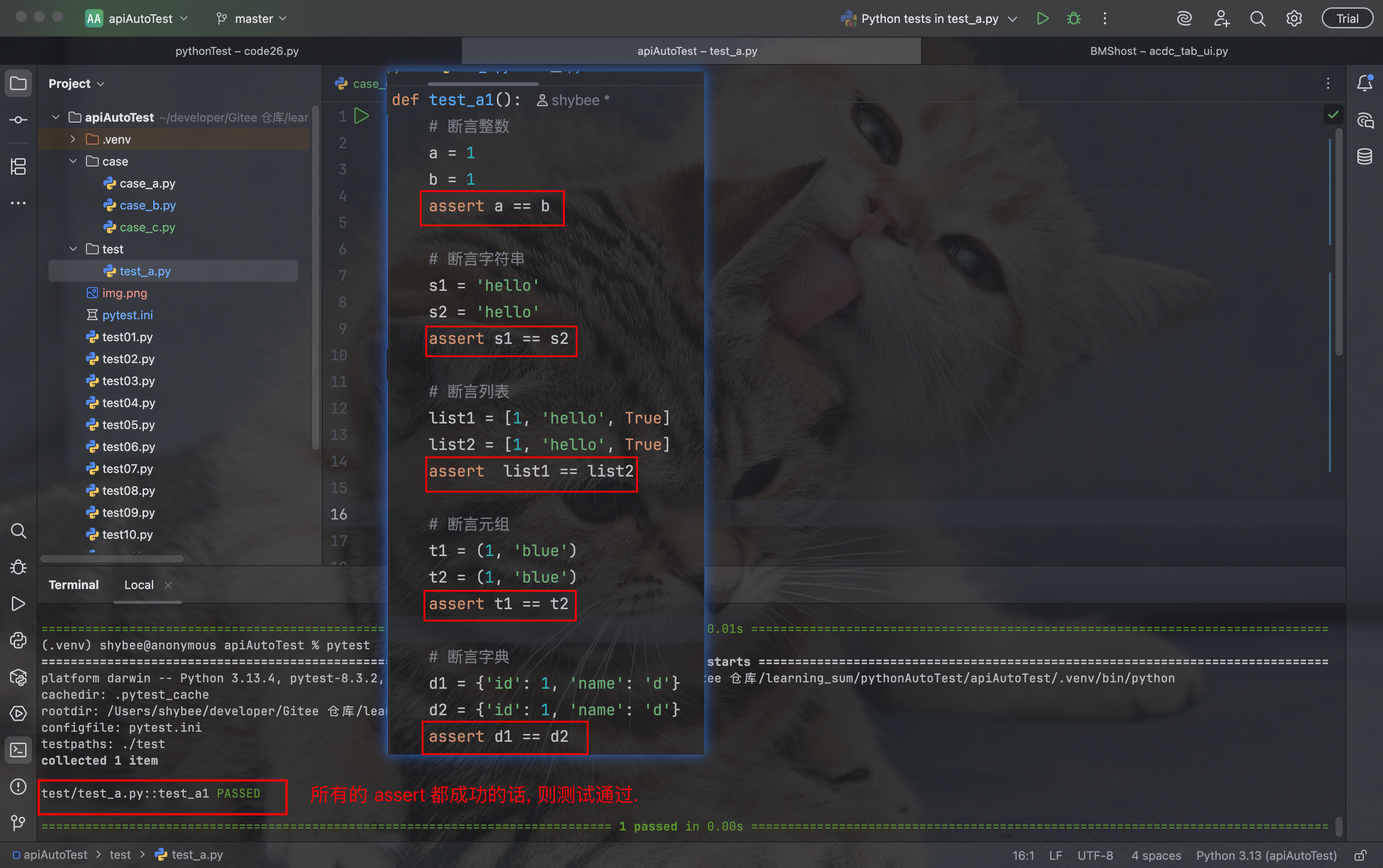This screenshot has width=1383, height=868.
Task: Open the Notifications bell icon
Action: (x=1364, y=84)
